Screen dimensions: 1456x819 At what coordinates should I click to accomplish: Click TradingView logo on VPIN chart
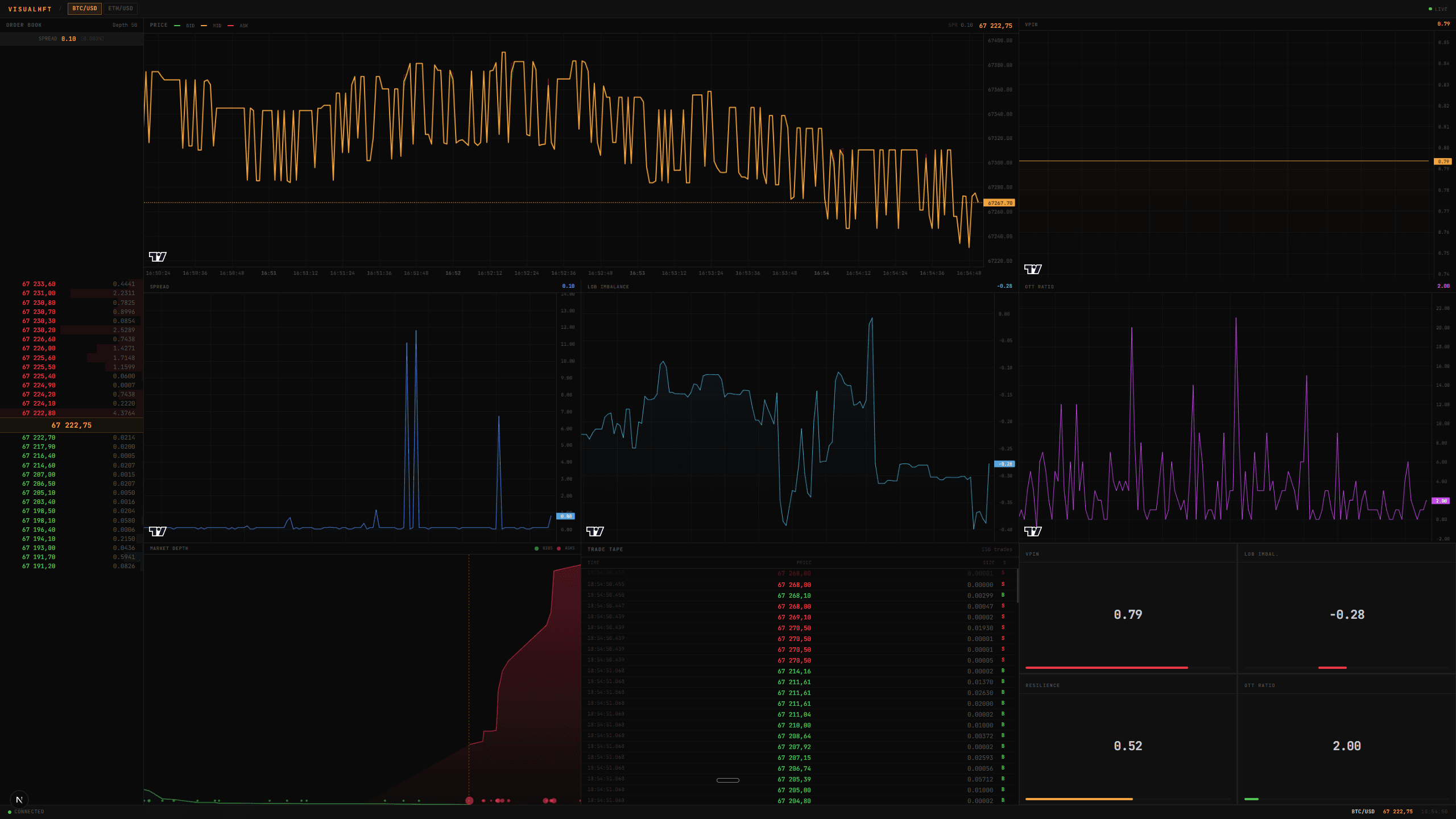[1033, 269]
